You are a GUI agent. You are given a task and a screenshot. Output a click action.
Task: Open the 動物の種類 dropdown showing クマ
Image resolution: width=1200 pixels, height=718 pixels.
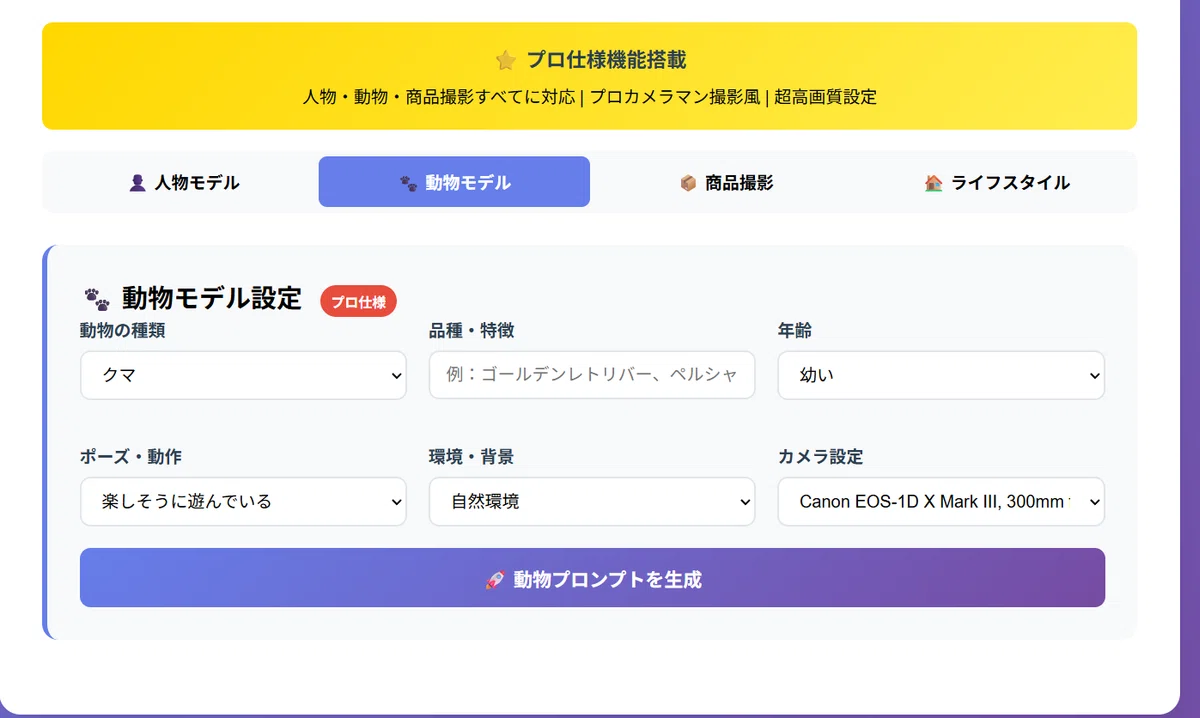click(x=243, y=375)
